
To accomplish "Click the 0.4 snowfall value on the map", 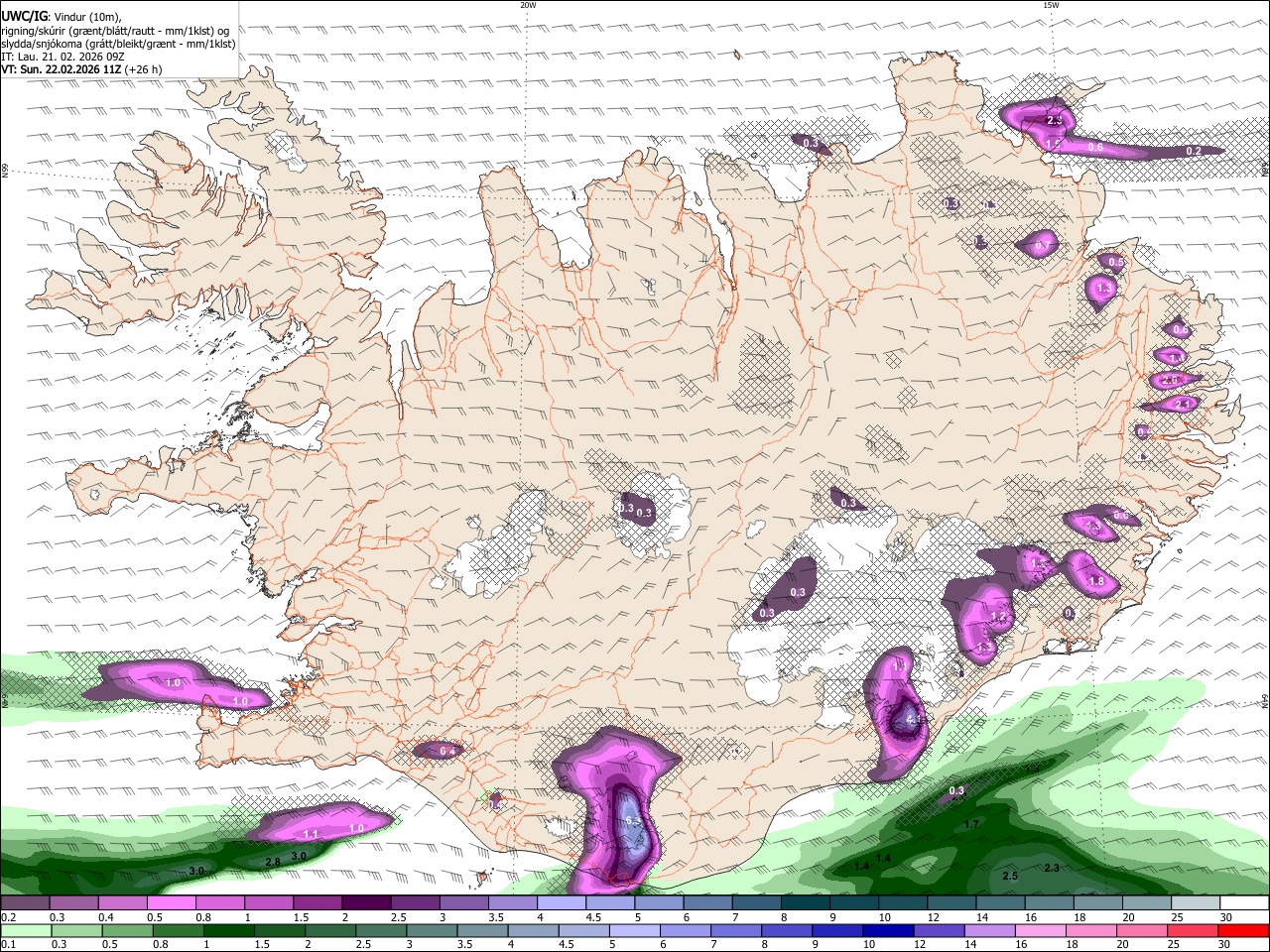I will pos(447,752).
